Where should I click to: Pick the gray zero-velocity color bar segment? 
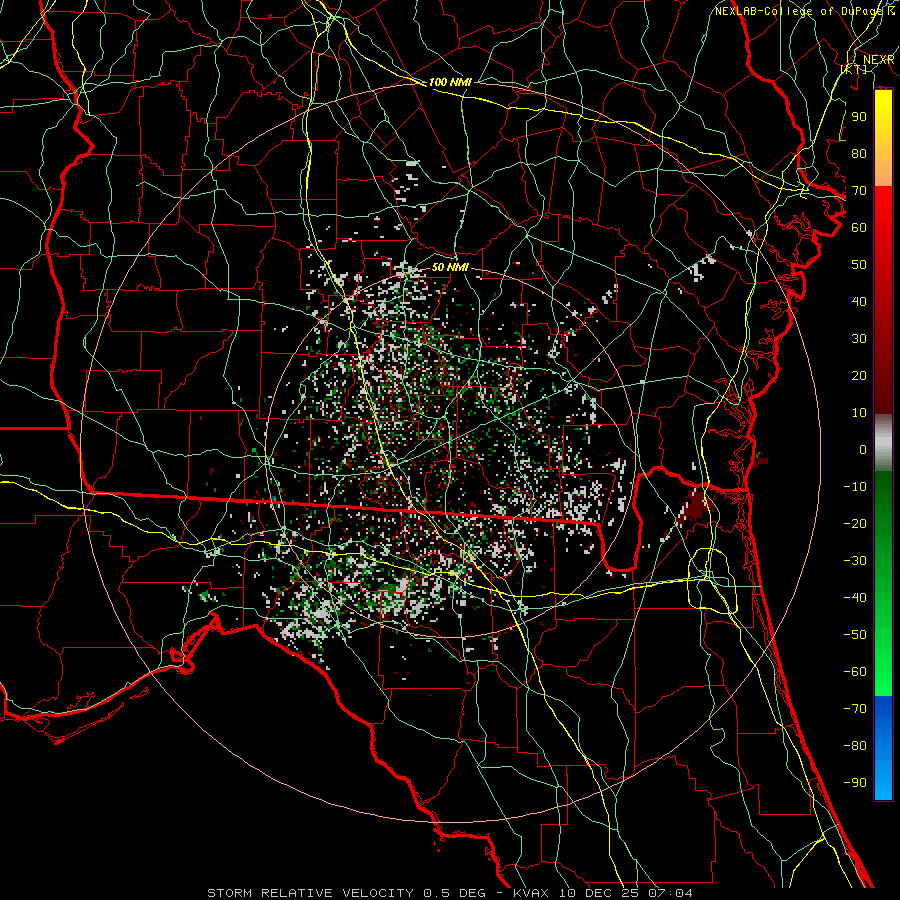click(x=883, y=442)
